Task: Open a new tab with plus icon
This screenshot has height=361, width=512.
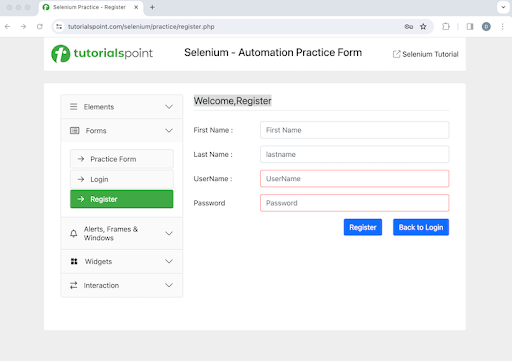Action: (x=152, y=7)
